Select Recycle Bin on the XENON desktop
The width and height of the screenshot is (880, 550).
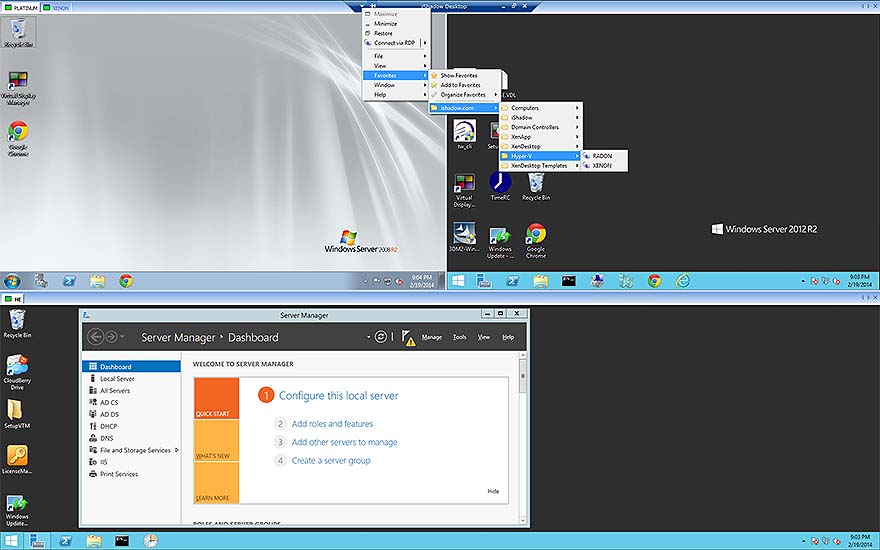(536, 186)
